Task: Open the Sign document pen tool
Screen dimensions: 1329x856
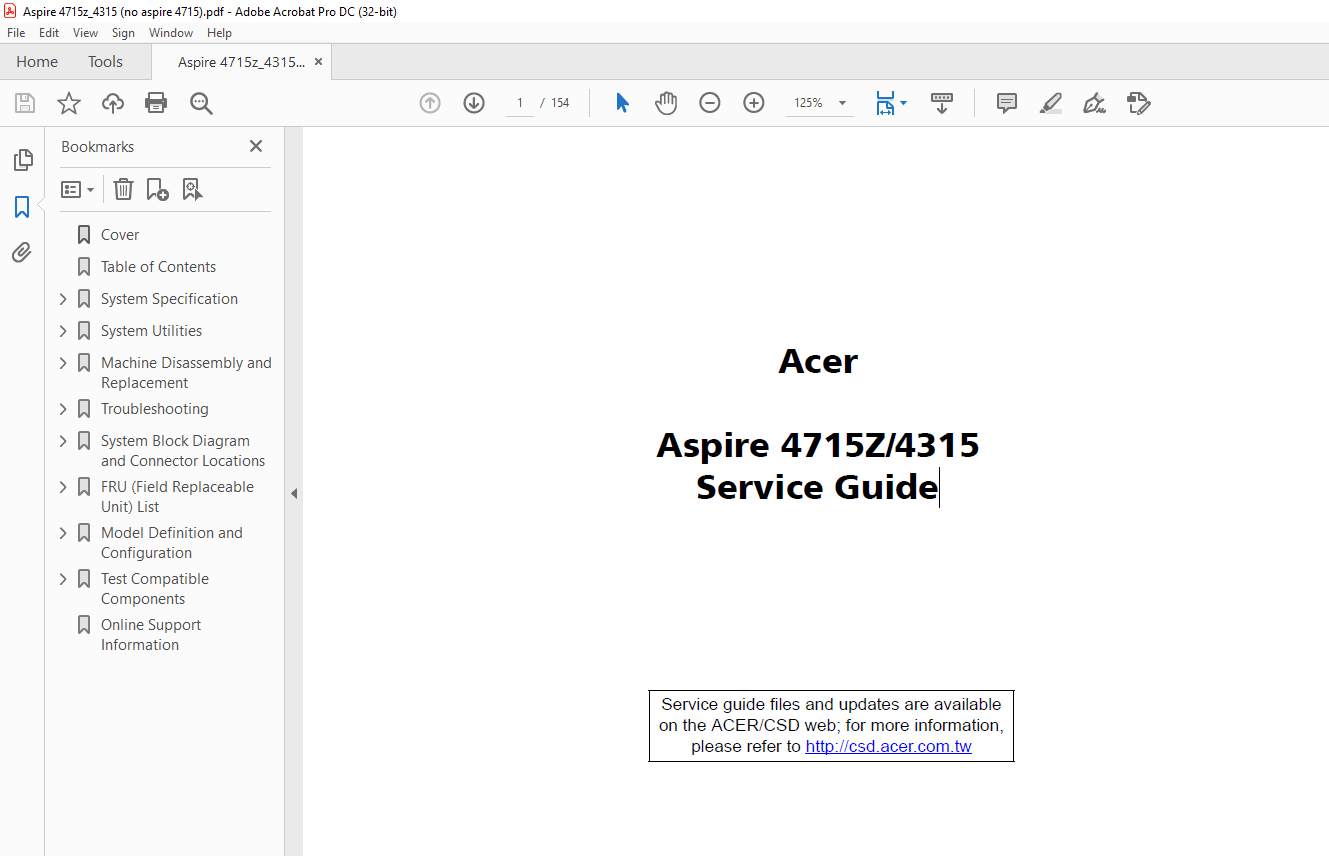Action: pos(1094,103)
